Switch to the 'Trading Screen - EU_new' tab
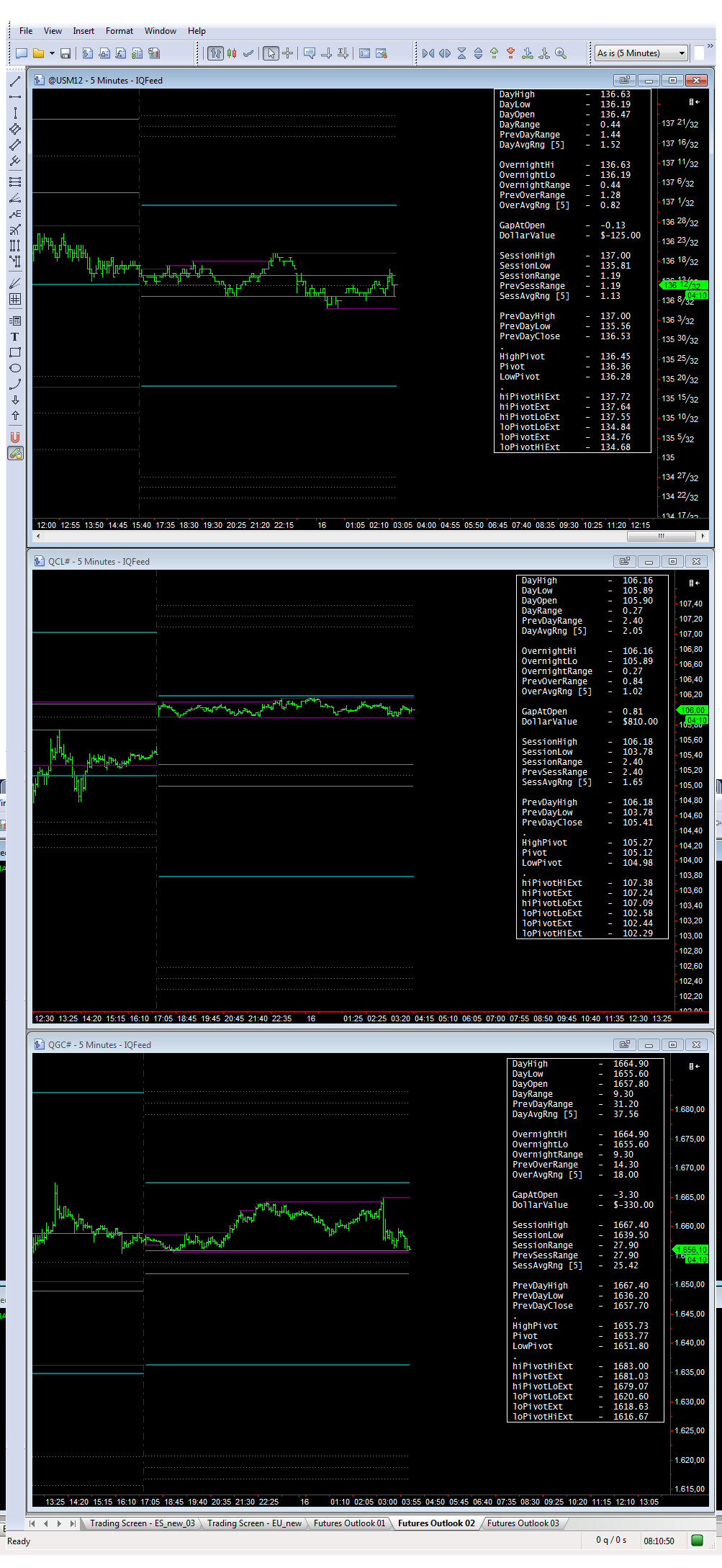722x1568 pixels. [255, 1523]
